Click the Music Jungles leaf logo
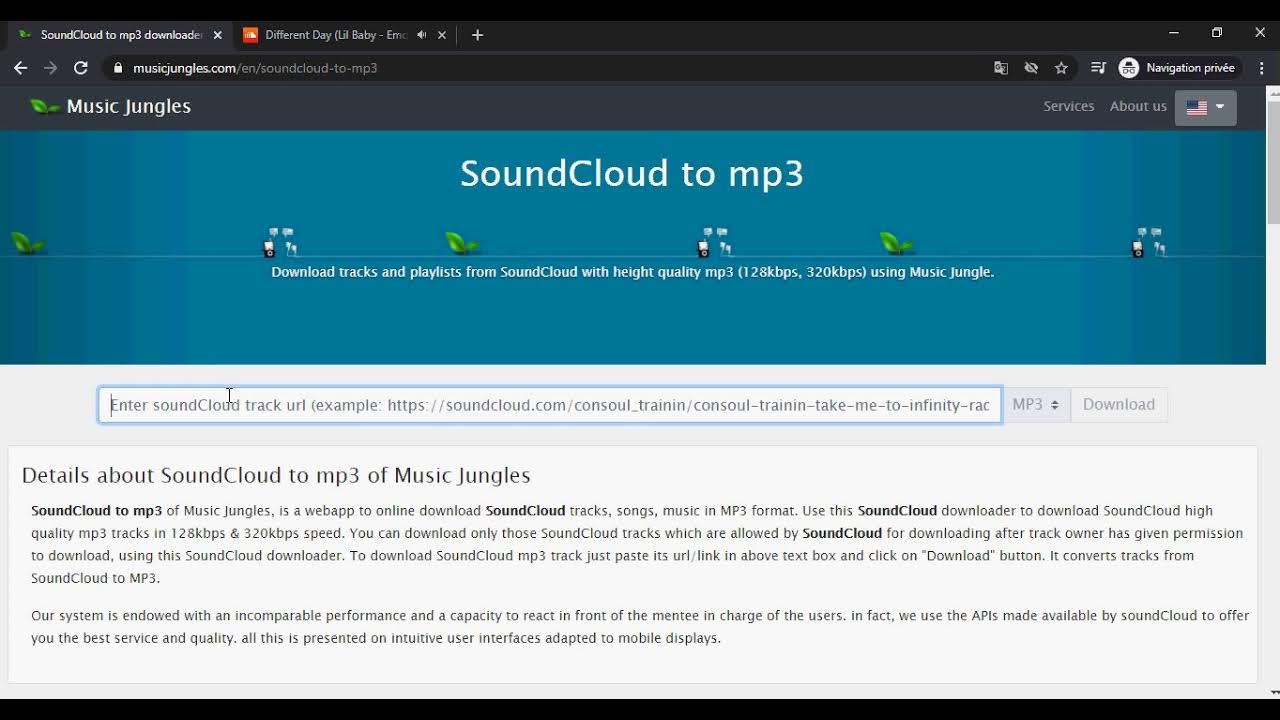 click(45, 105)
